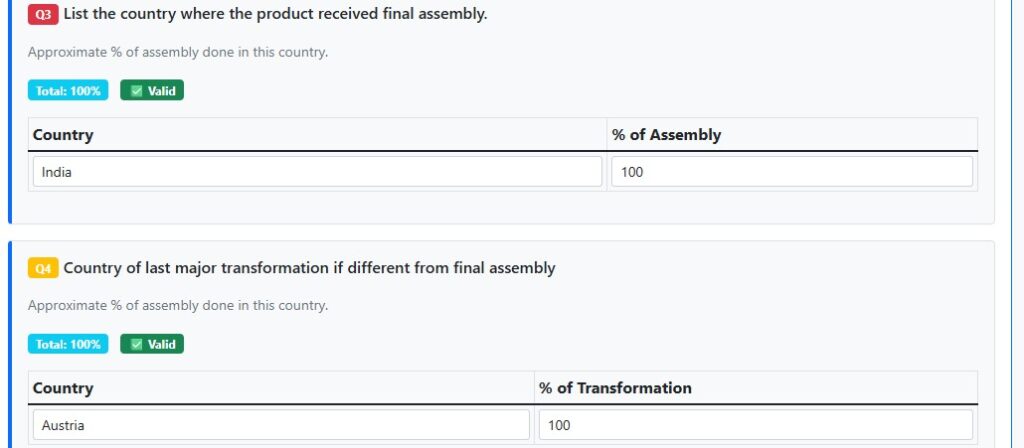Click the Q3 'Approximate % of assembly' description
Screen dimensions: 1024x448
pos(178,52)
